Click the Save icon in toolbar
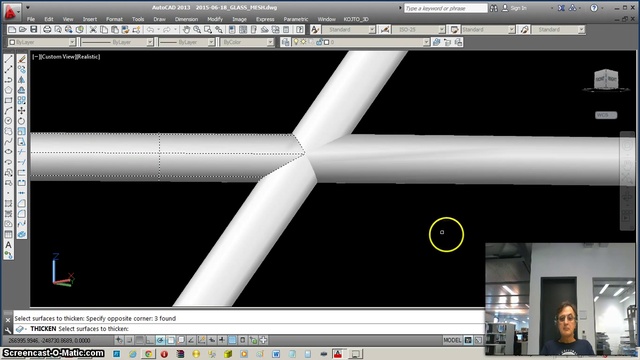 (34, 29)
